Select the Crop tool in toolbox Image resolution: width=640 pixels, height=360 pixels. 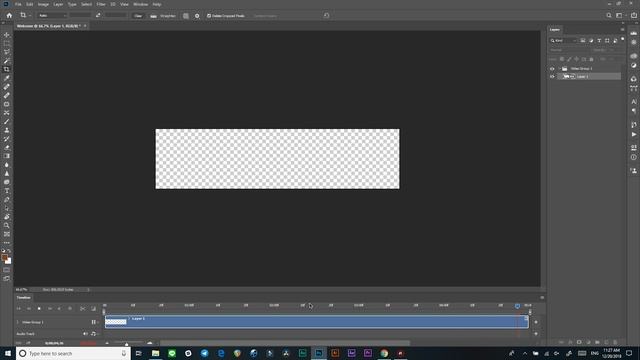(7, 69)
